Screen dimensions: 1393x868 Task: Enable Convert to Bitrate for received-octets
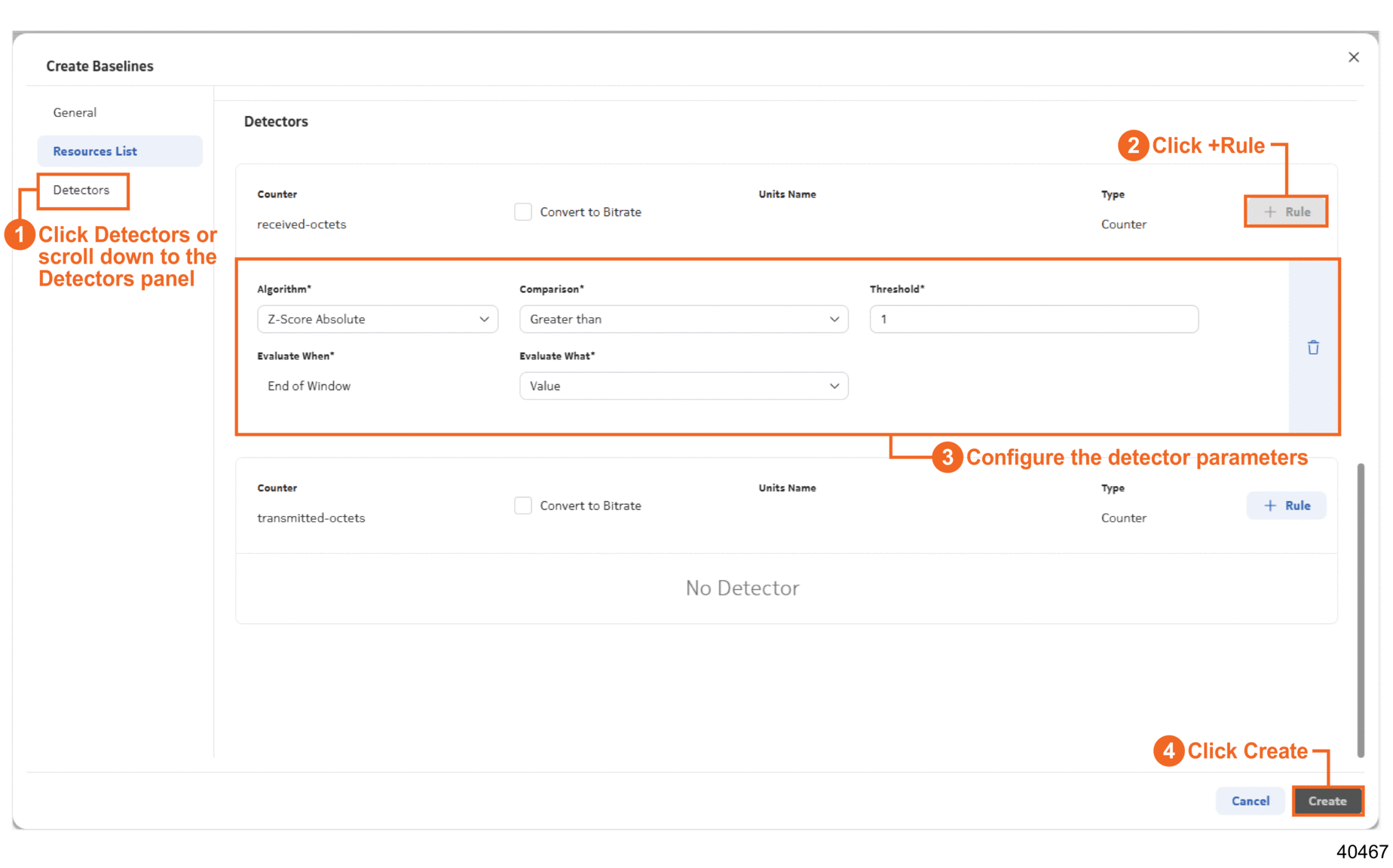[x=523, y=212]
